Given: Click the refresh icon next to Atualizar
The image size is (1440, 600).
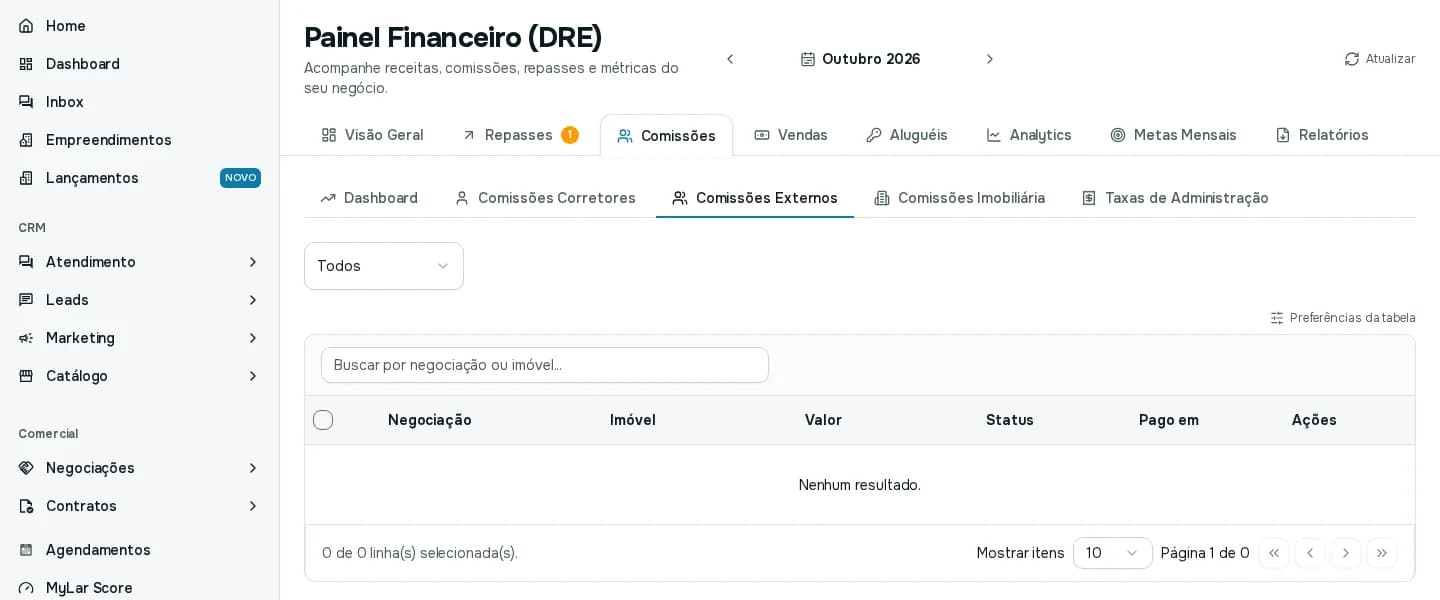Looking at the screenshot, I should point(1352,59).
